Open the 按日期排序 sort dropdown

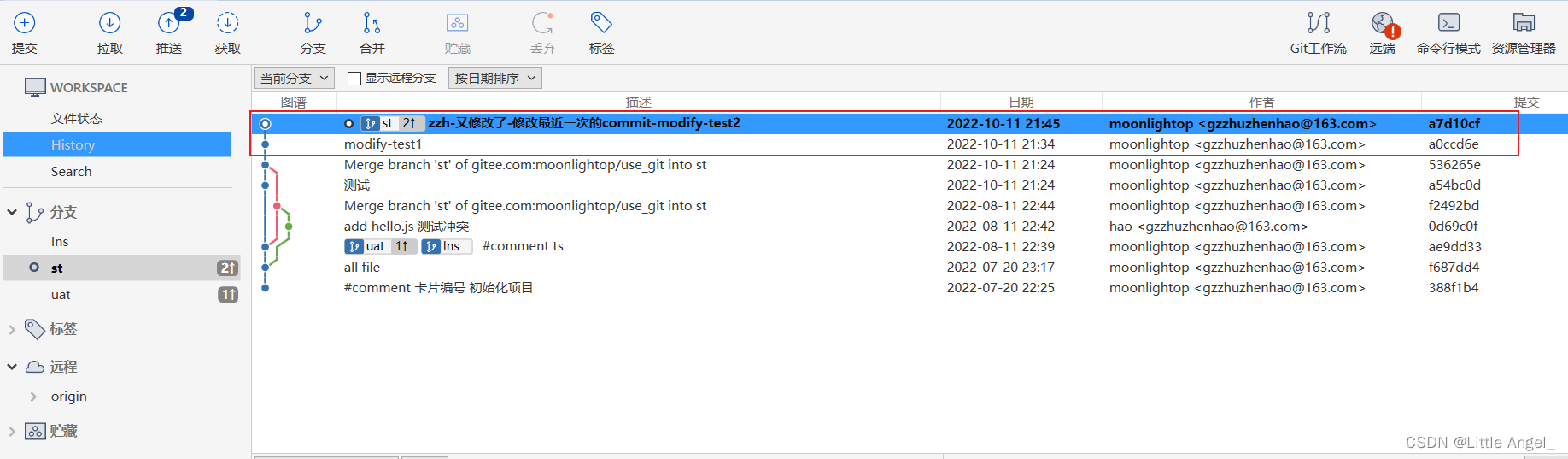coord(495,79)
